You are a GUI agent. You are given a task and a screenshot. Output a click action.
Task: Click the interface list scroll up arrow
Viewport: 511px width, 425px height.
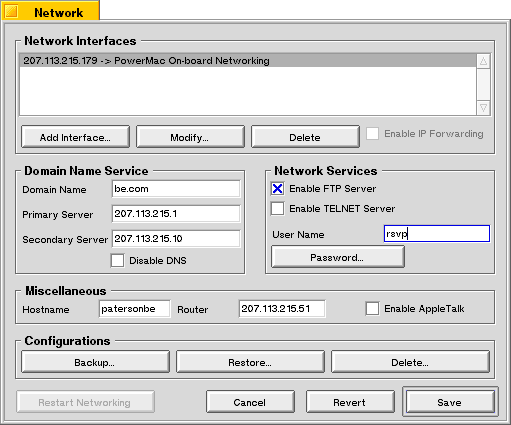click(x=483, y=61)
